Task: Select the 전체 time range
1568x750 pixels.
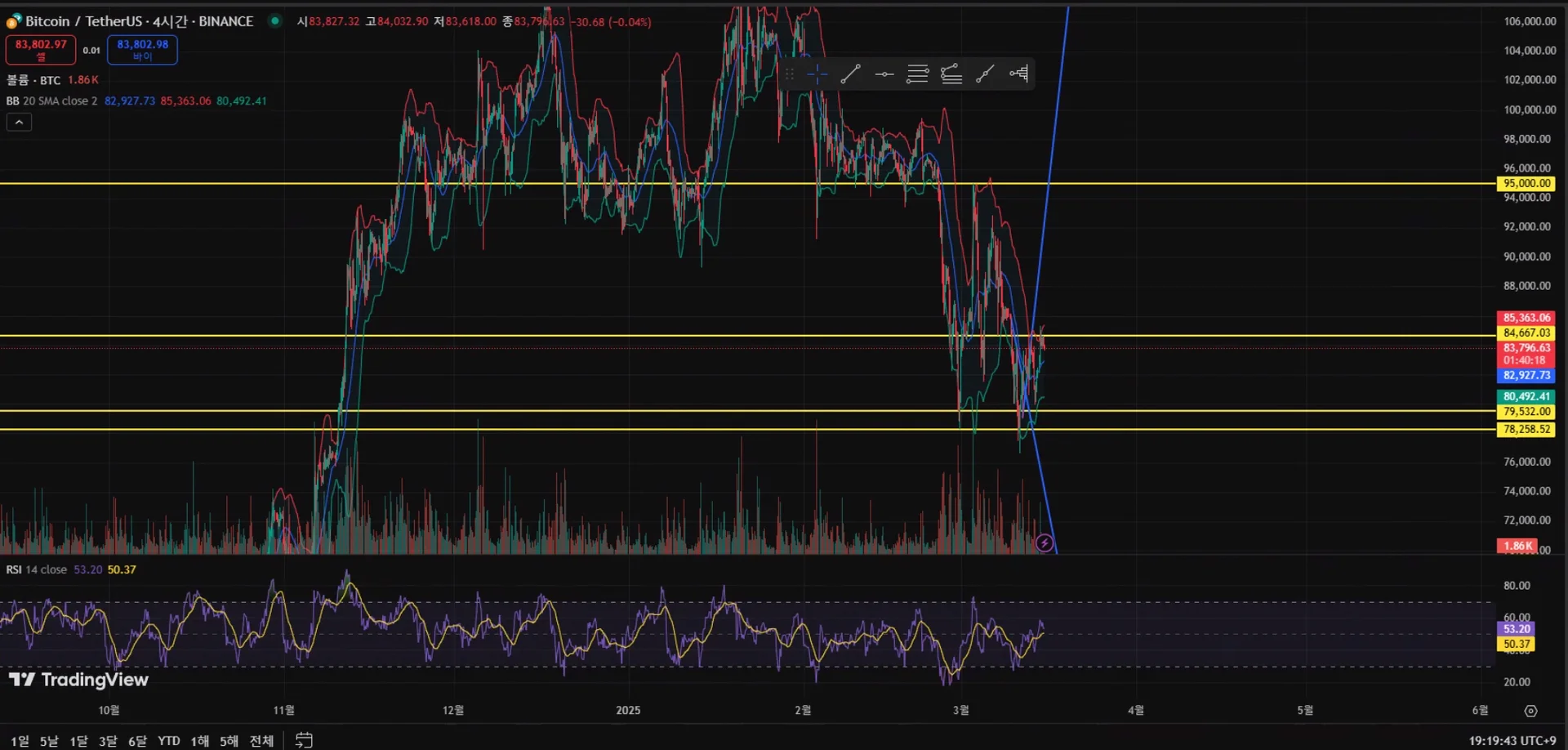Action: [x=261, y=740]
